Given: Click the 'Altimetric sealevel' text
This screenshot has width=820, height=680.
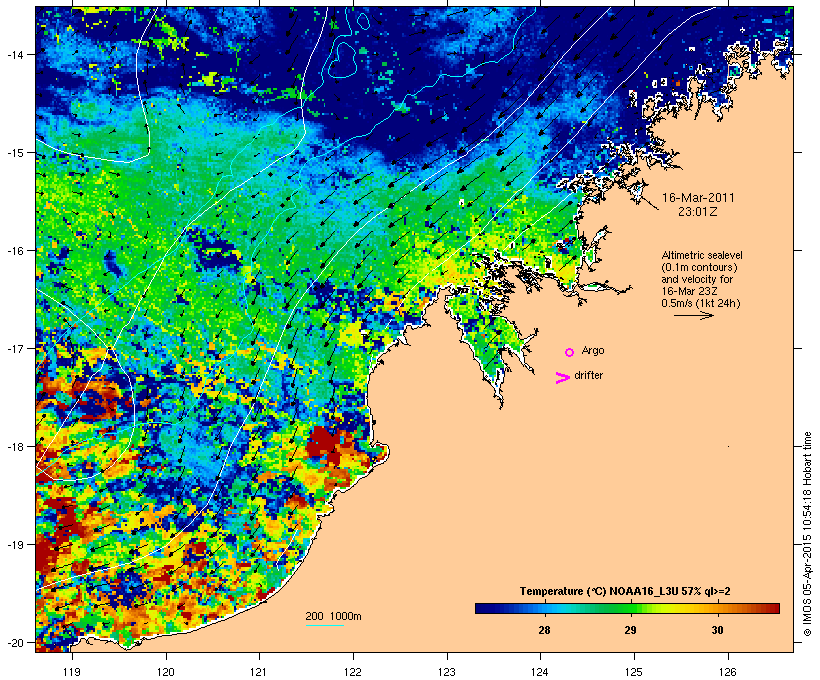Looking at the screenshot, I should tap(702, 255).
